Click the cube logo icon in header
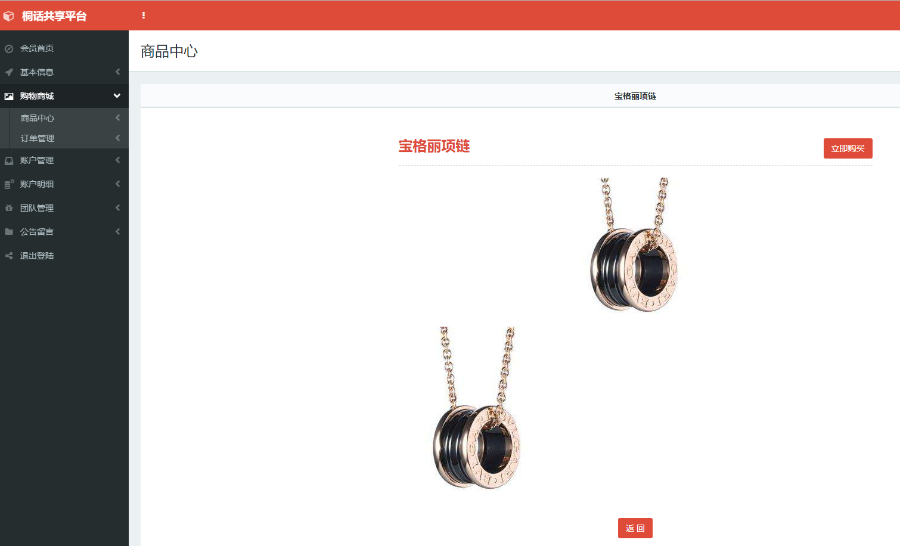 (x=9, y=16)
